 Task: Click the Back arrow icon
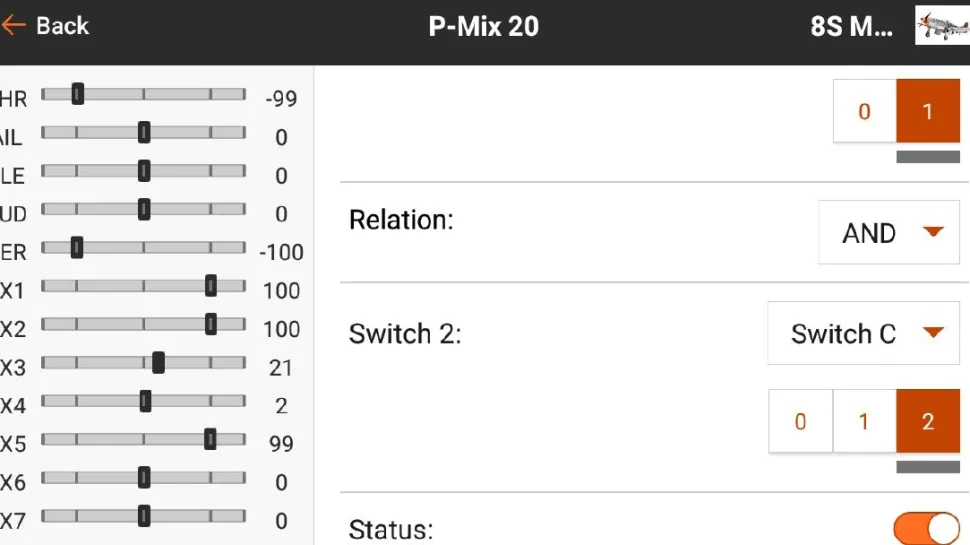click(13, 26)
